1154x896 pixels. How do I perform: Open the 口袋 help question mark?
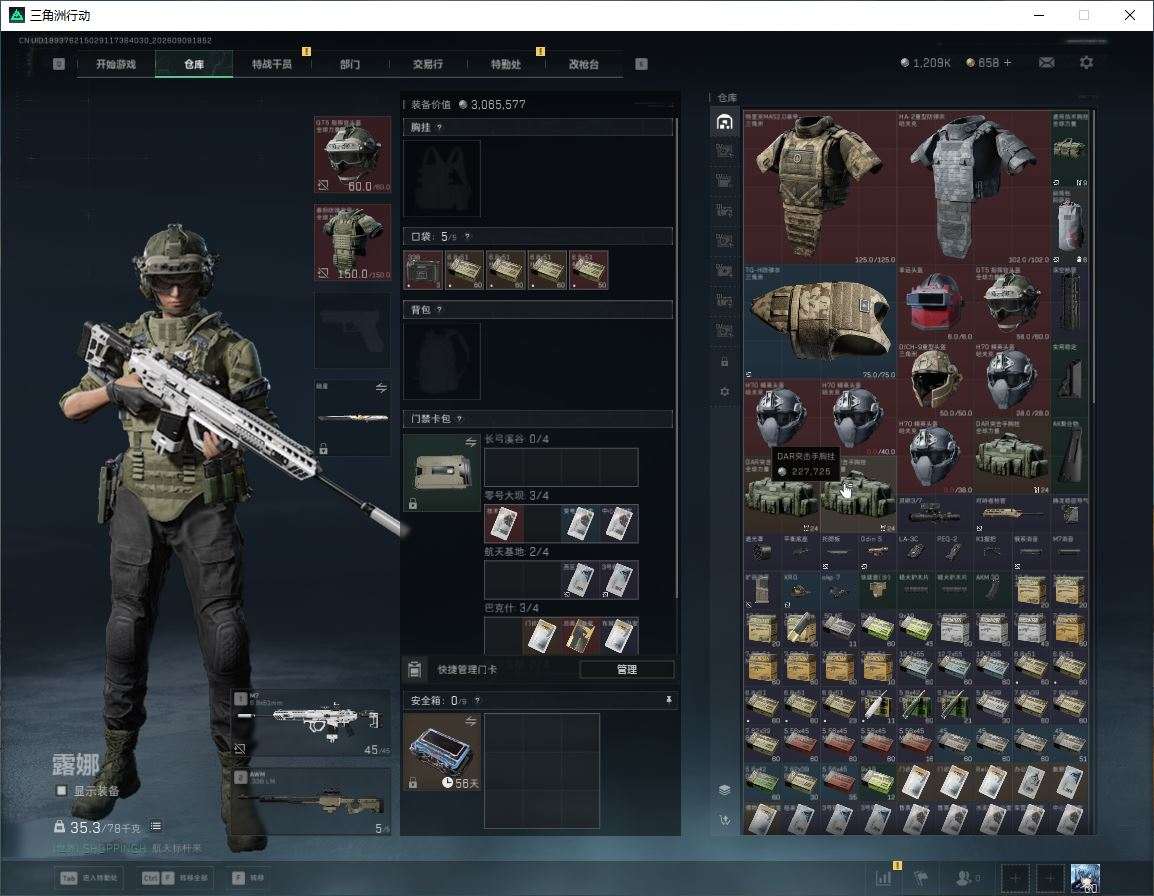(x=467, y=236)
